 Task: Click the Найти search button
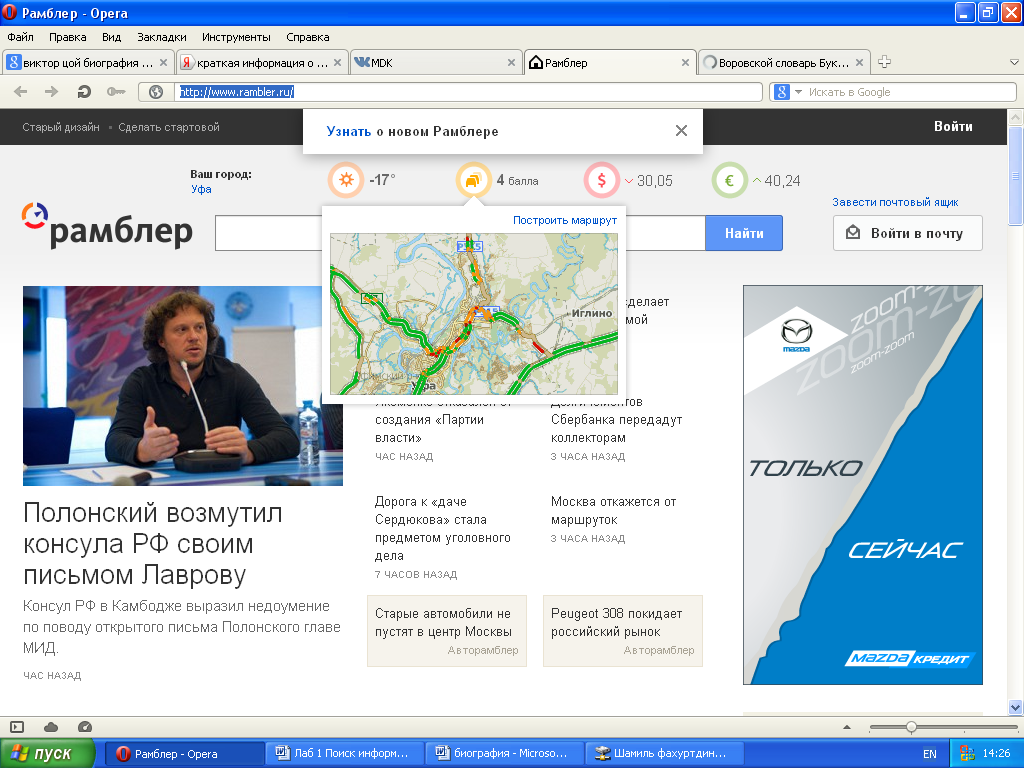[x=744, y=233]
